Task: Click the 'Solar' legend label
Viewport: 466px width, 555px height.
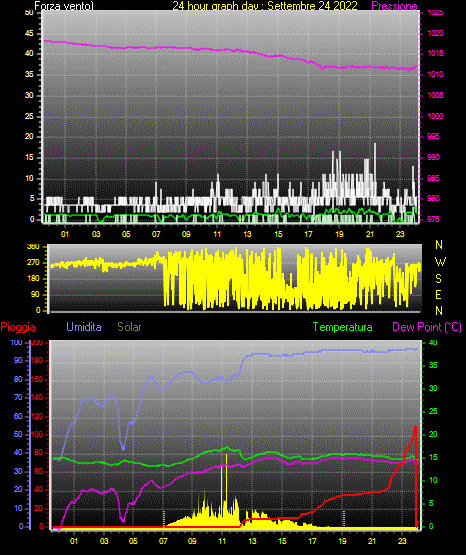Action: tap(129, 327)
